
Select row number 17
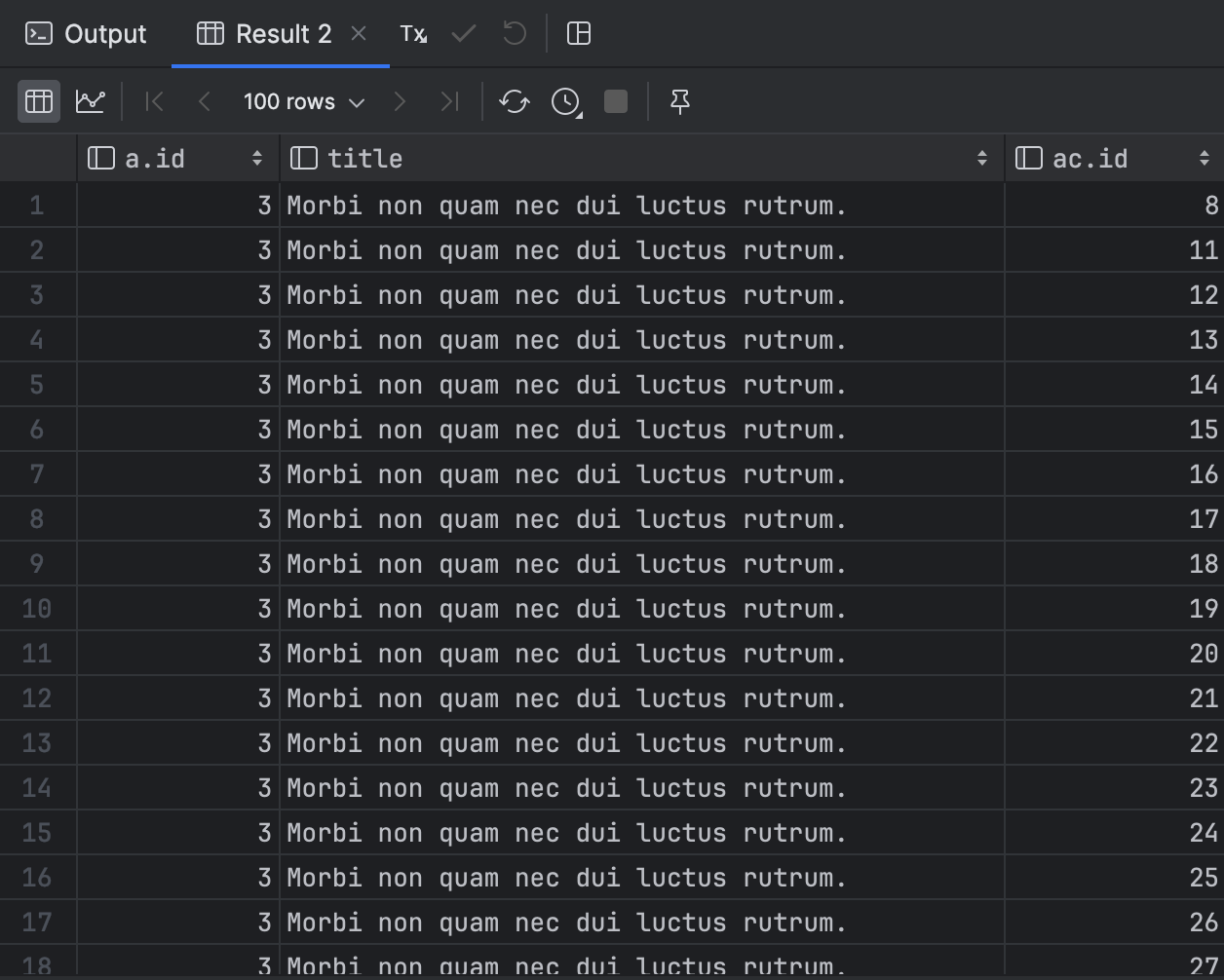click(37, 923)
